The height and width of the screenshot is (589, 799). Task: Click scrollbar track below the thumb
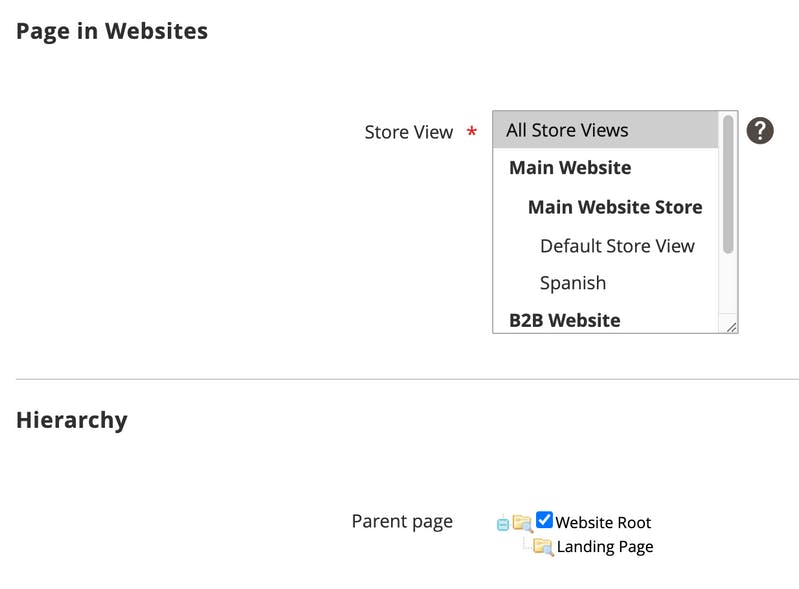click(728, 283)
